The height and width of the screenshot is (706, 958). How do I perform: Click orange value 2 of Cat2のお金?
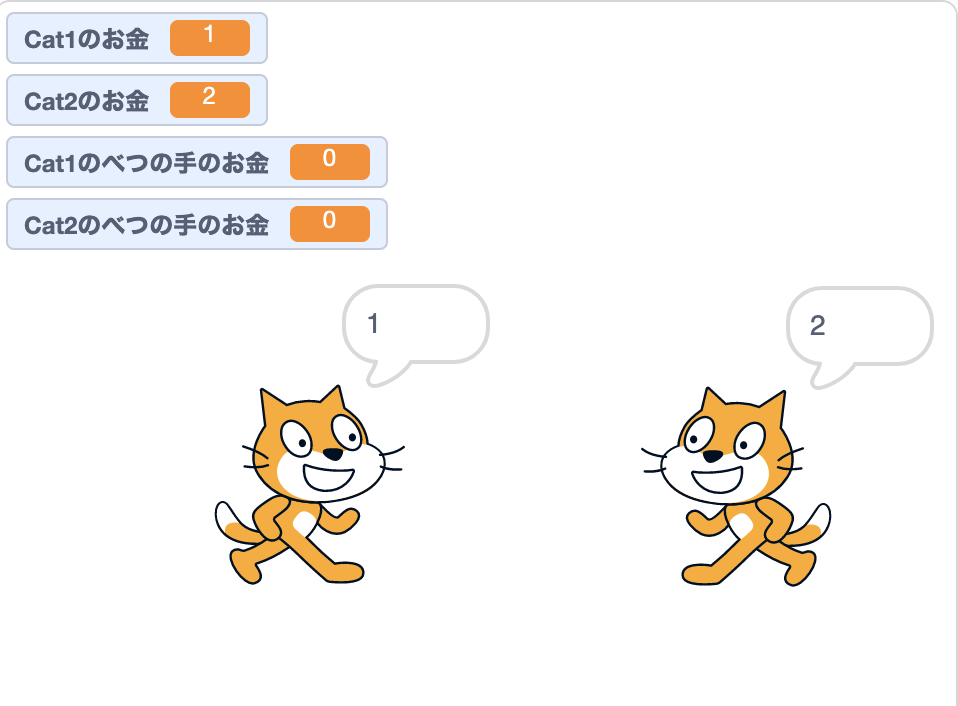click(x=210, y=100)
